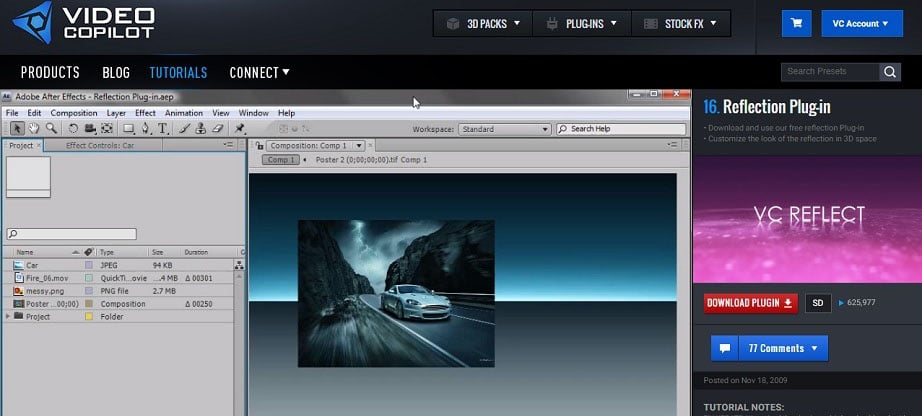This screenshot has width=922, height=416.
Task: Click the Download Plugin button
Action: pos(751,303)
